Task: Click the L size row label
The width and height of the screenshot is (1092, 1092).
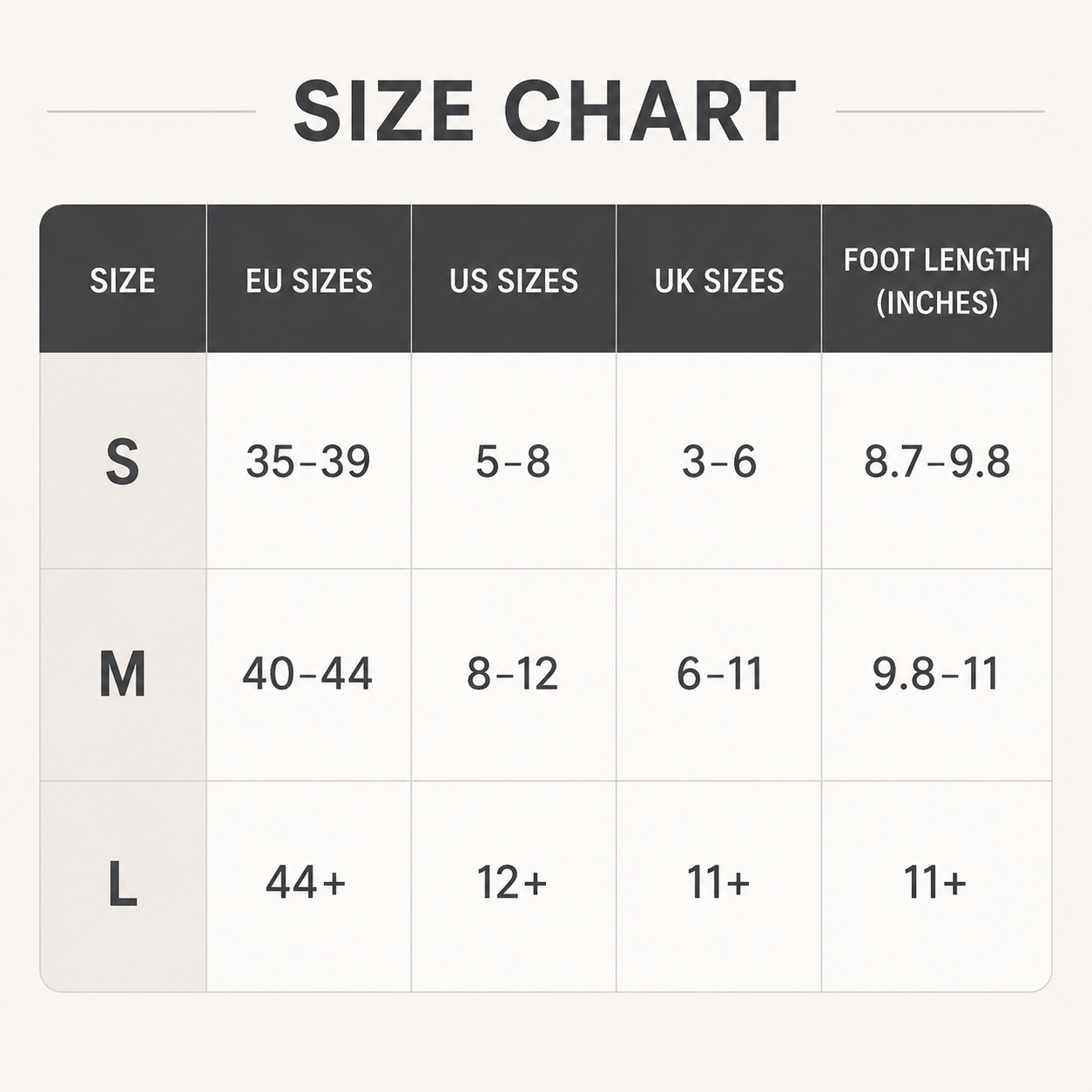Action: pos(123,884)
